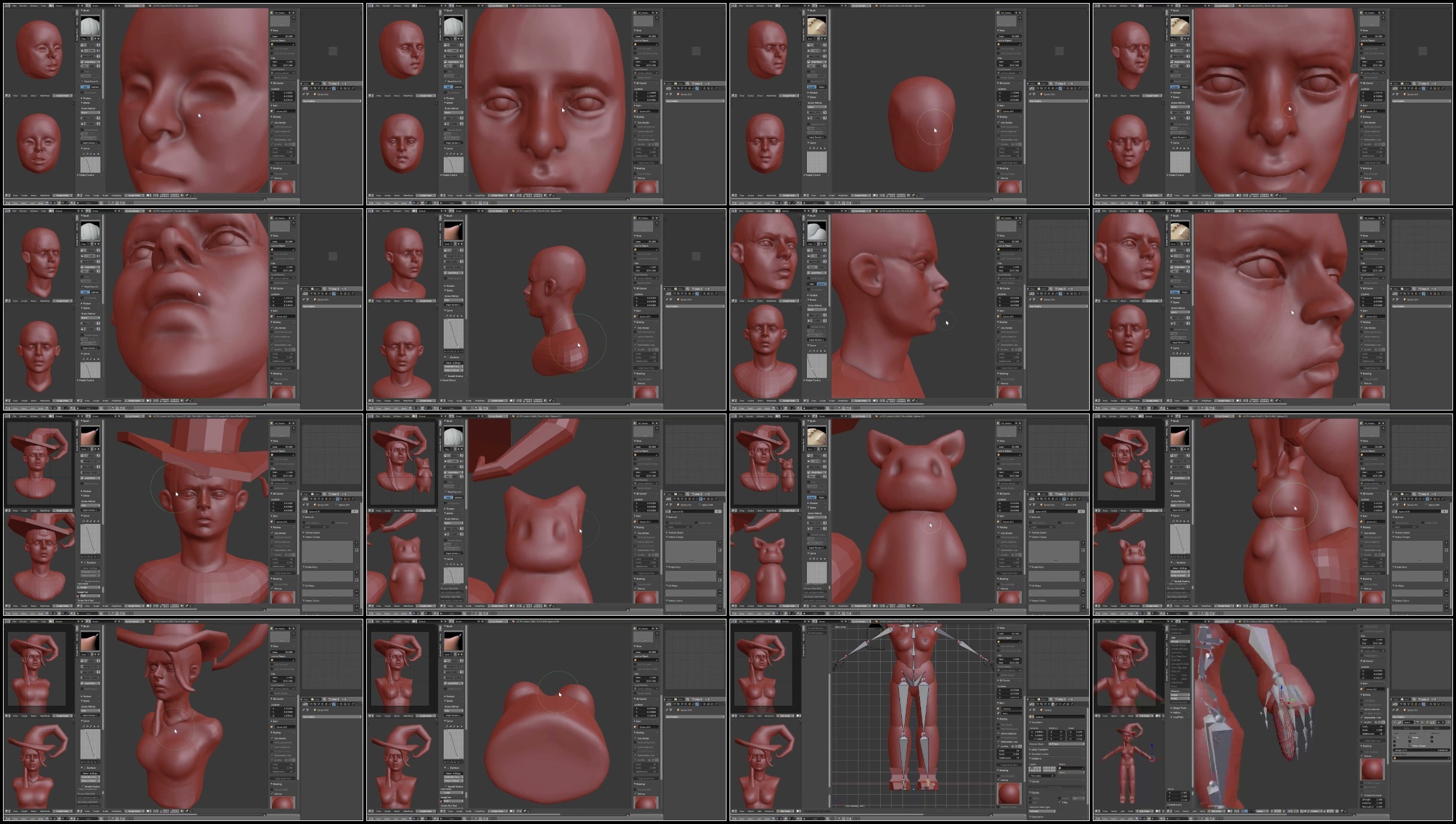This screenshot has width=1456, height=824.
Task: Open Maximum Draw Type dropdown, skeleton frame
Action: (x=1042, y=811)
